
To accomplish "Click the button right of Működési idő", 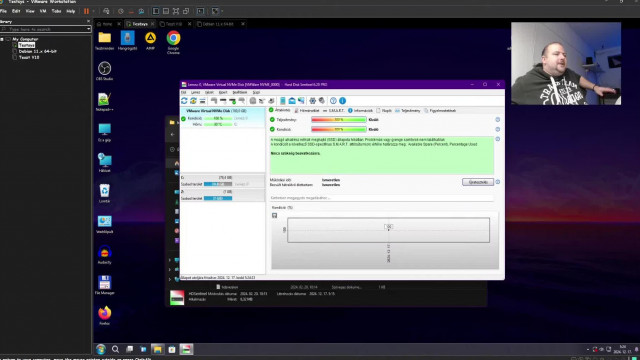I will (478, 182).
